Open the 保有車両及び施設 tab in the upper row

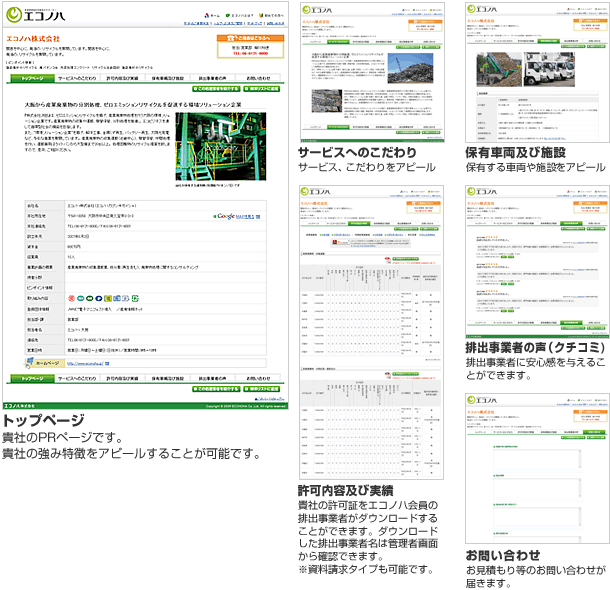pyautogui.click(x=168, y=78)
